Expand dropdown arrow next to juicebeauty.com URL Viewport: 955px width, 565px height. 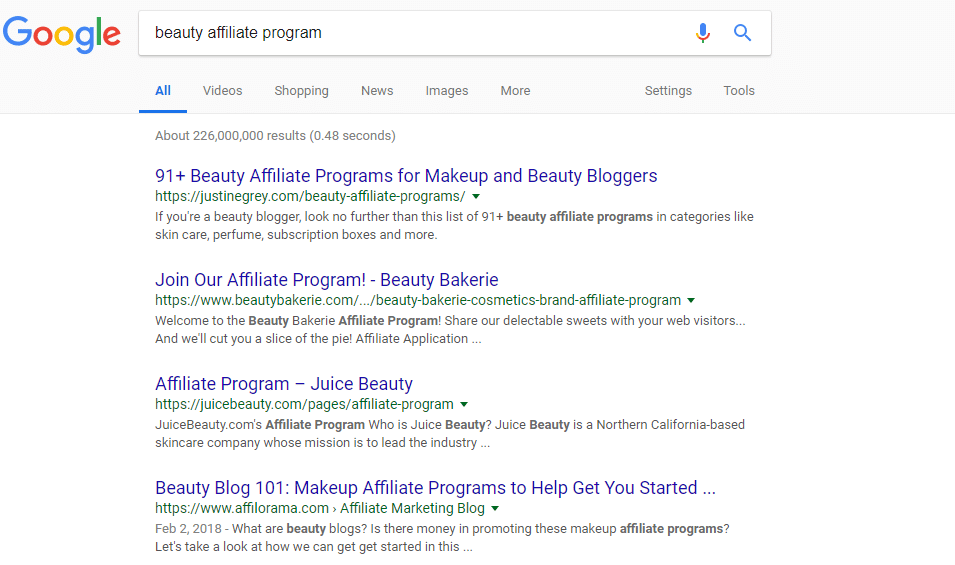464,405
